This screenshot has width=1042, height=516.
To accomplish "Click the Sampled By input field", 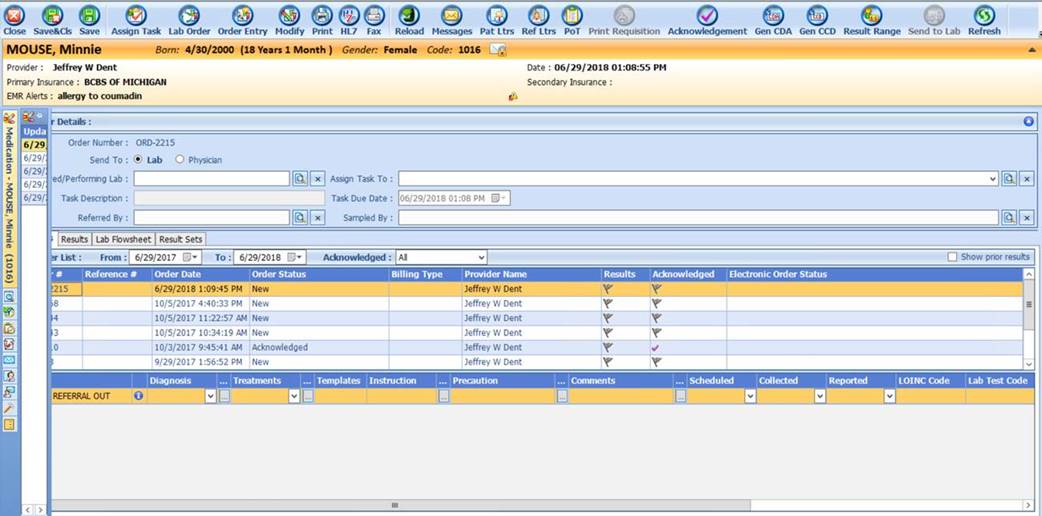I will [x=698, y=217].
